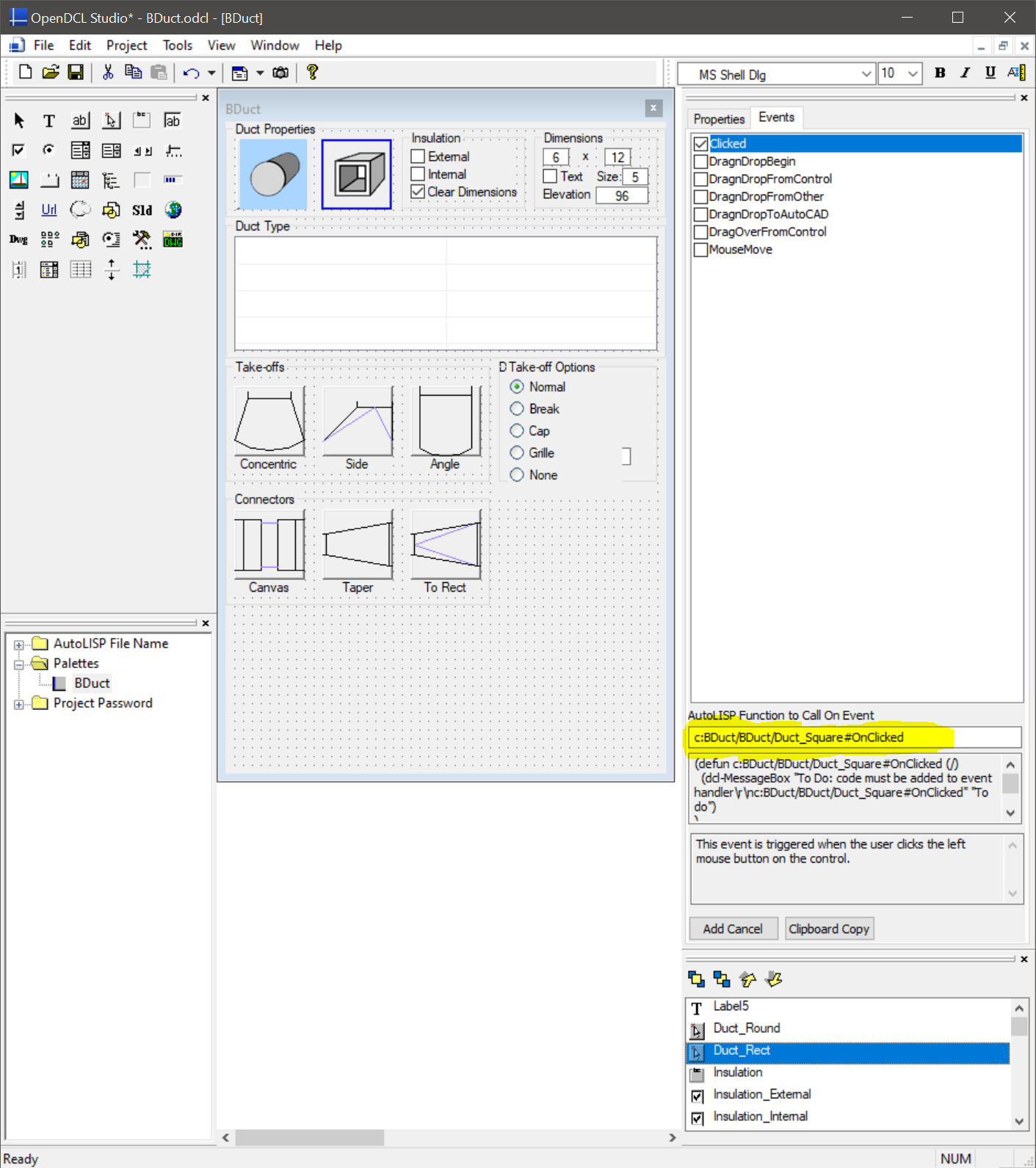Undo the last action
The width and height of the screenshot is (1036, 1168).
coord(192,73)
